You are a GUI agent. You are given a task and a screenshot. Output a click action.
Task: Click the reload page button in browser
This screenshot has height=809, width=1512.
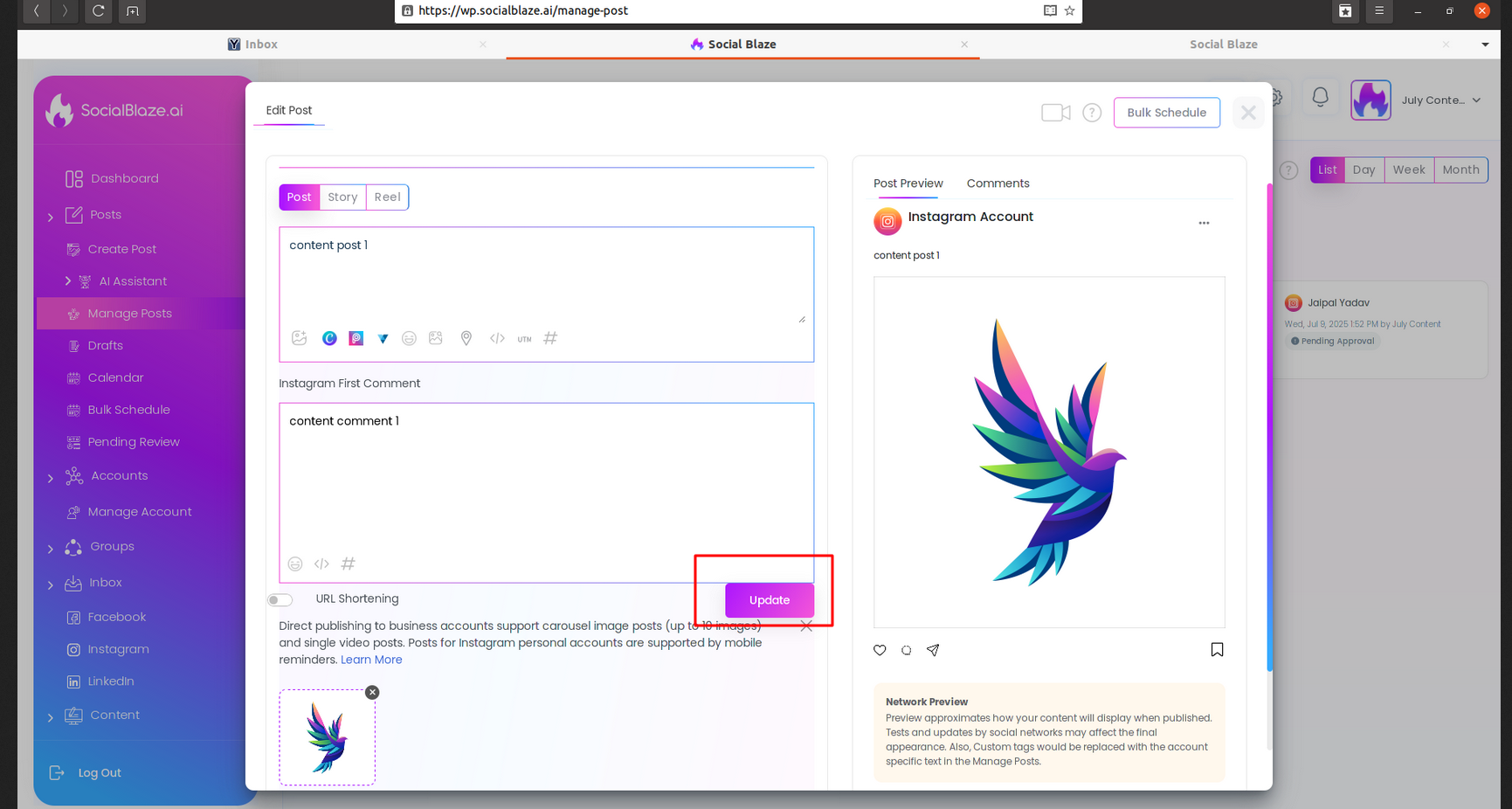tap(98, 10)
